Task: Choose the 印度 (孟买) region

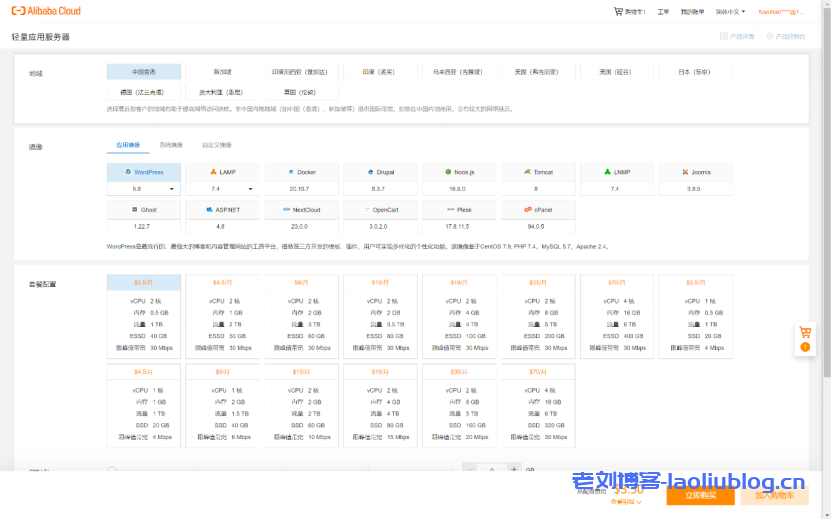Action: coord(380,72)
